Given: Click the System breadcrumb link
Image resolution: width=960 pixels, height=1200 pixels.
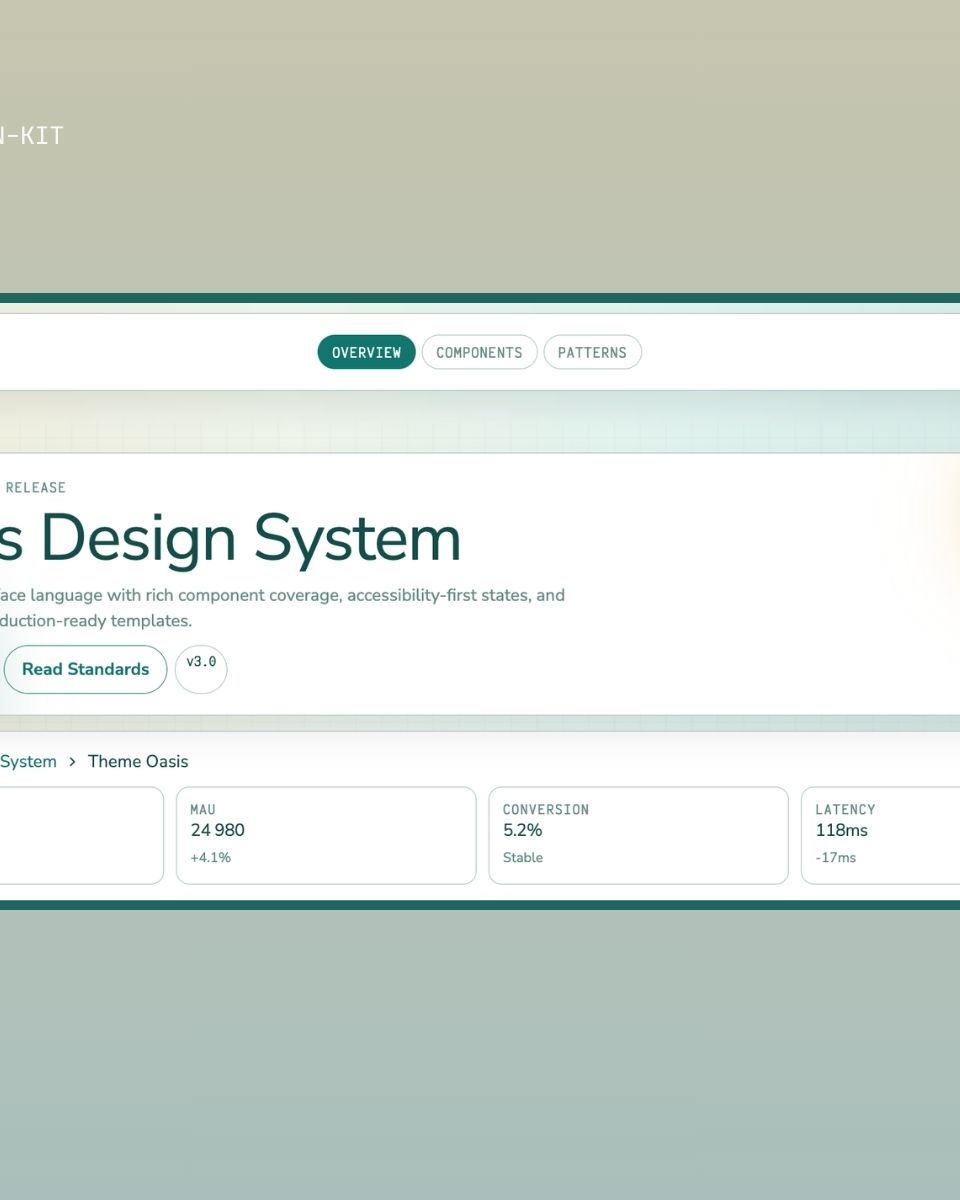Looking at the screenshot, I should click(x=28, y=761).
